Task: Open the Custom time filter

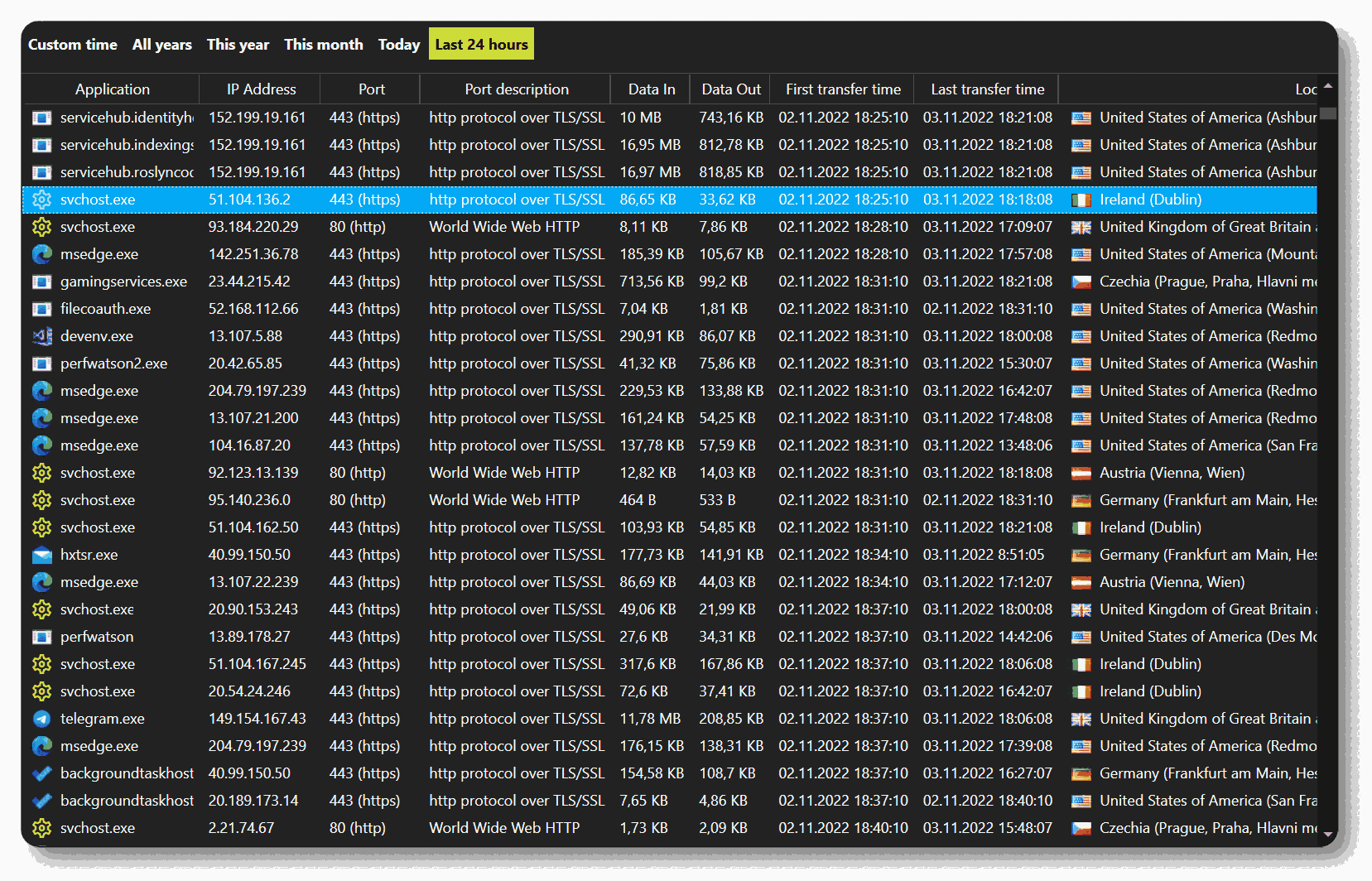Action: [73, 44]
